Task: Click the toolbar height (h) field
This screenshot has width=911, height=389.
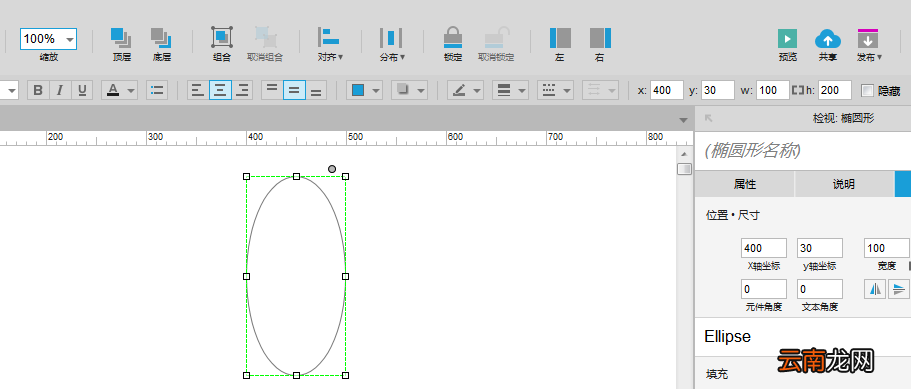Action: tap(835, 90)
